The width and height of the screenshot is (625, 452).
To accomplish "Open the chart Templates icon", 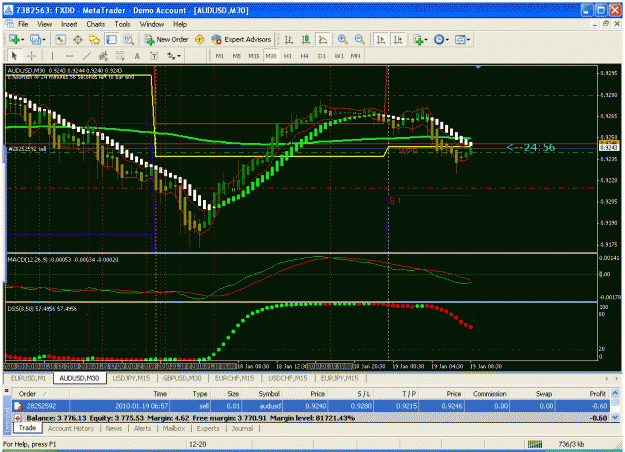I will (x=460, y=39).
